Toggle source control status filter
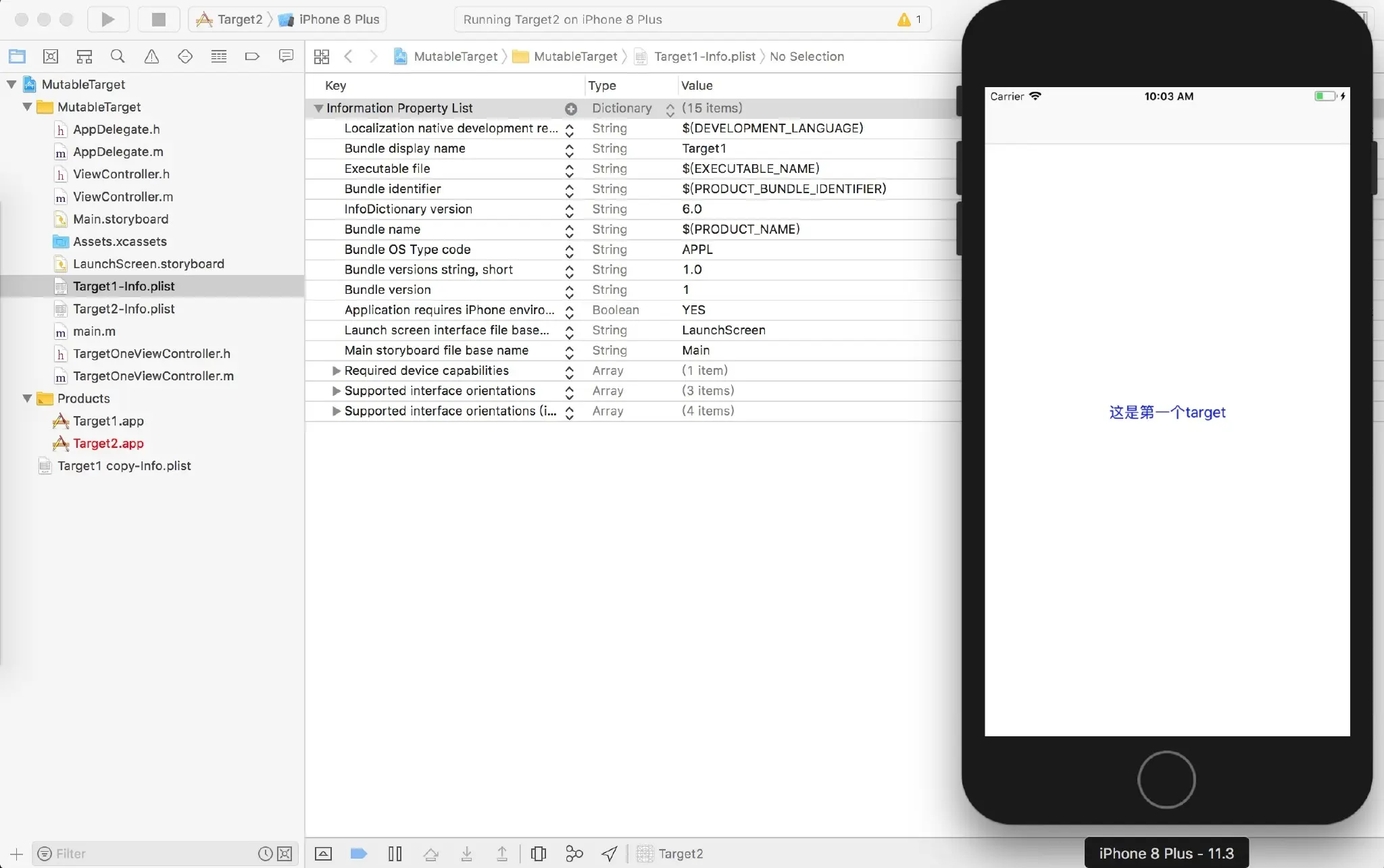The width and height of the screenshot is (1384, 868). 285,854
